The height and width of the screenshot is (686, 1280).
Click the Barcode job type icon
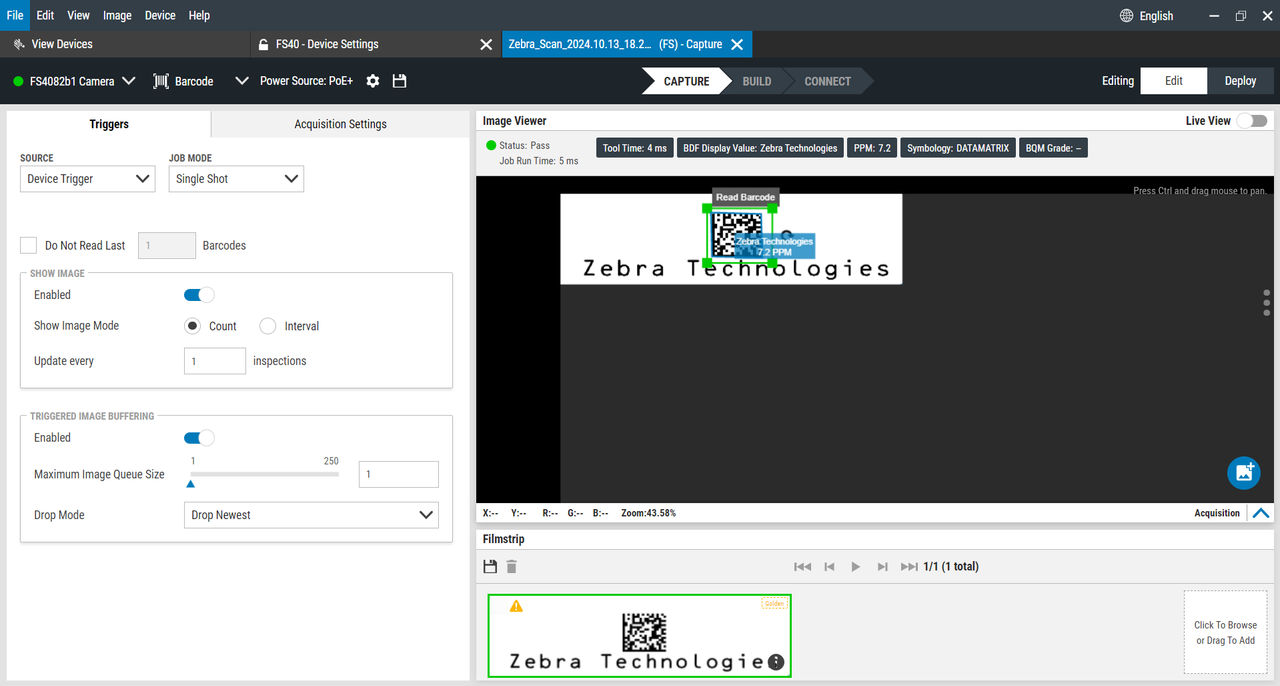click(161, 81)
